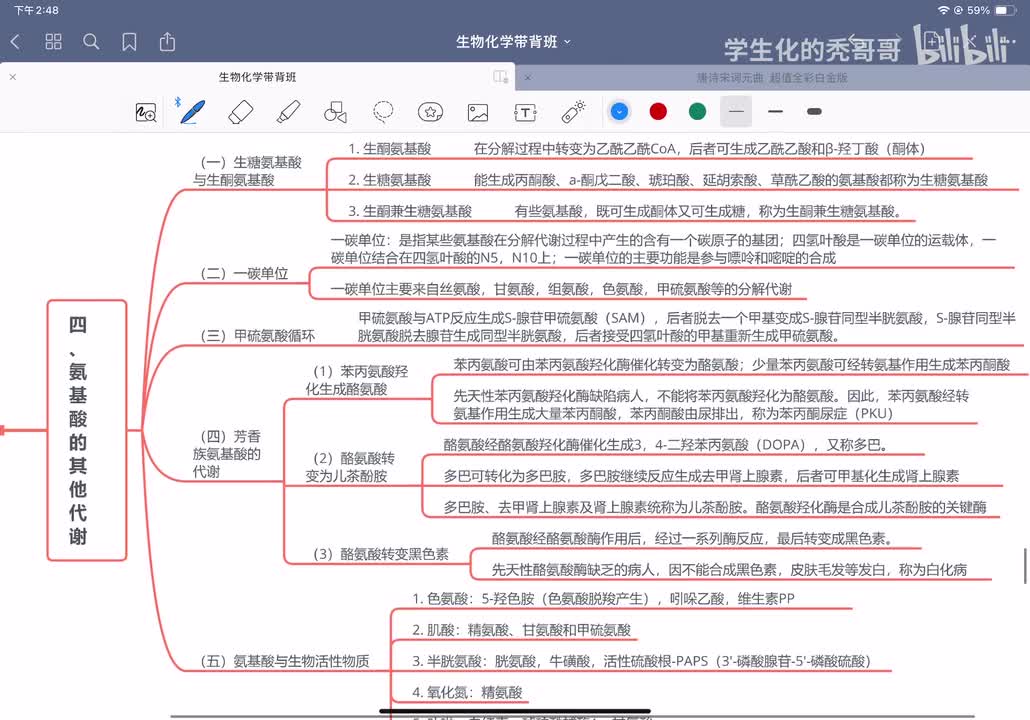Close the second document tab

[527, 78]
